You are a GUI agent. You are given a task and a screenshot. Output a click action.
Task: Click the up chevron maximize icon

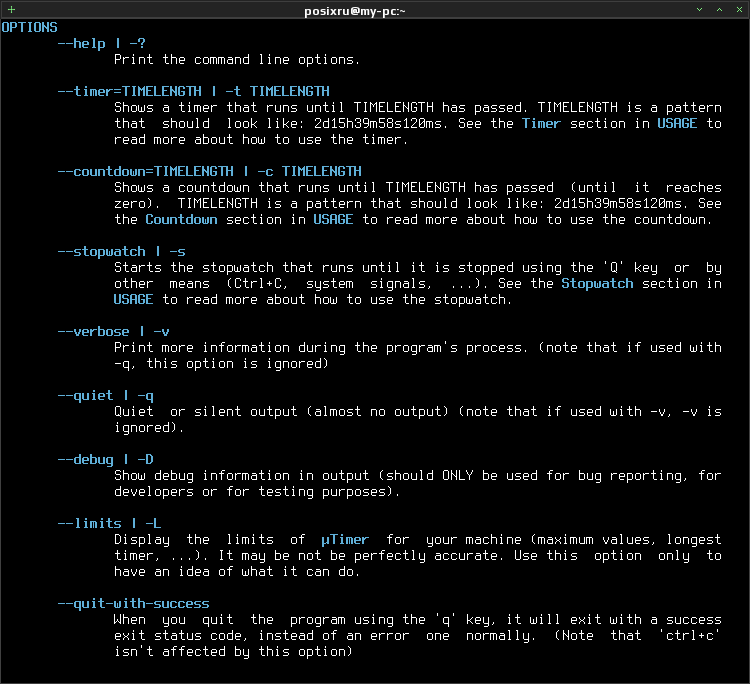click(x=719, y=10)
